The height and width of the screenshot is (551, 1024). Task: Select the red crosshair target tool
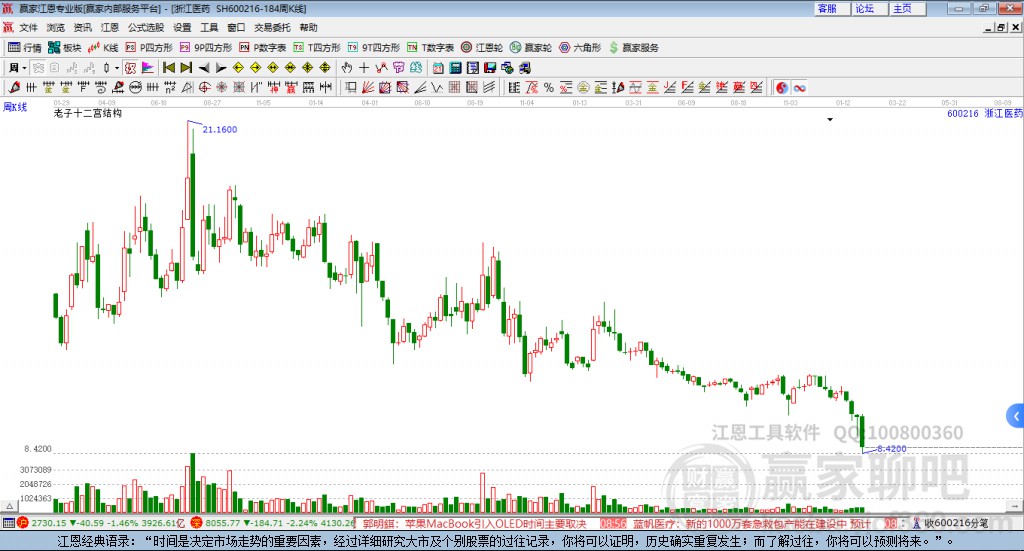[204, 87]
